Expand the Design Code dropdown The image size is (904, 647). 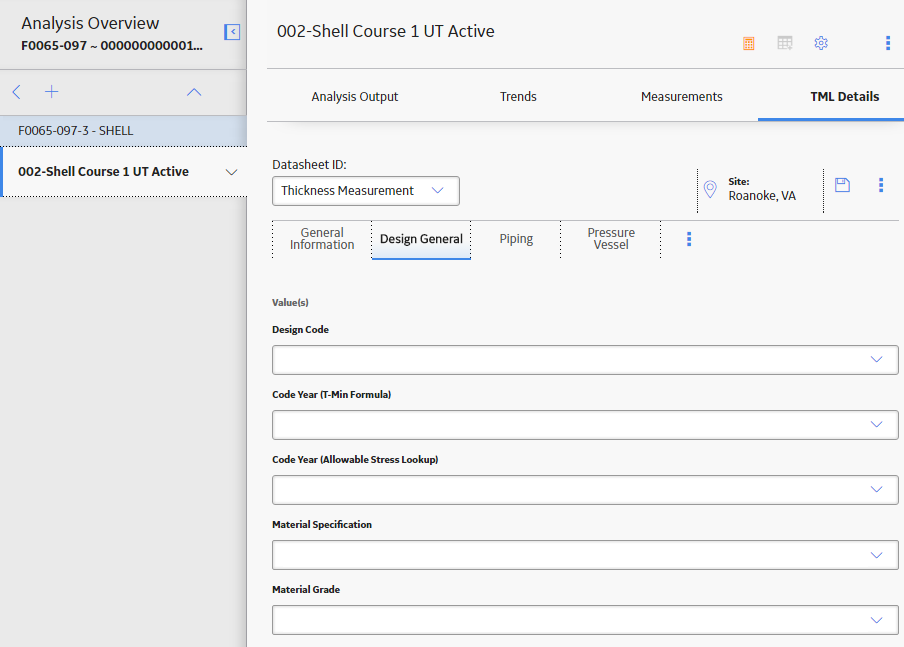[x=585, y=360]
